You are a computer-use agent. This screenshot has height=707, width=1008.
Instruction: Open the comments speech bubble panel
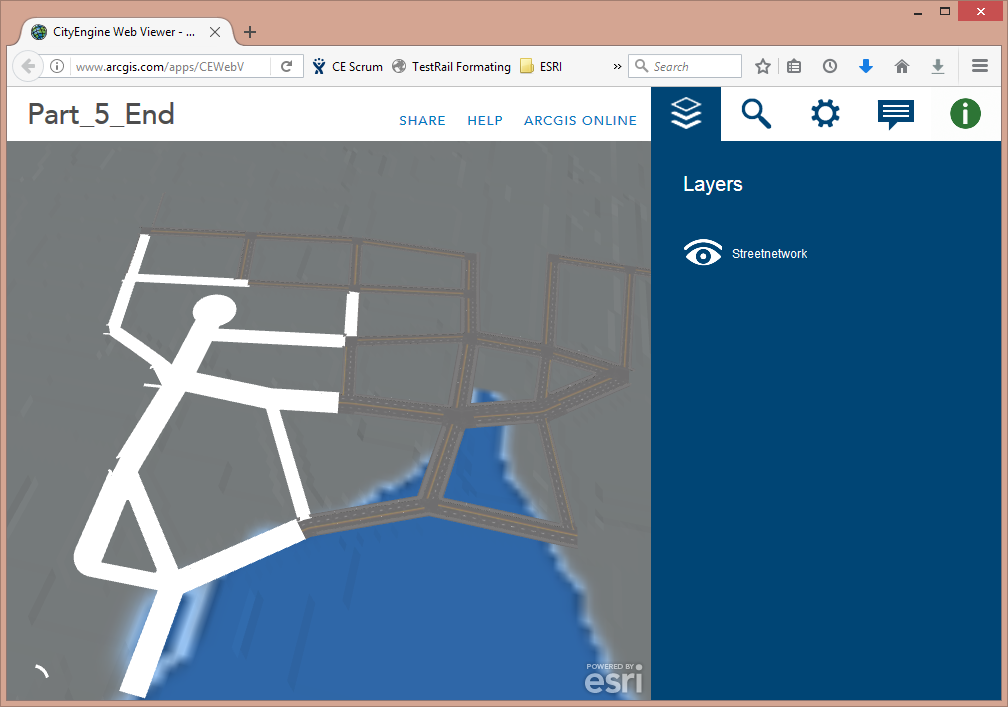[x=896, y=114]
